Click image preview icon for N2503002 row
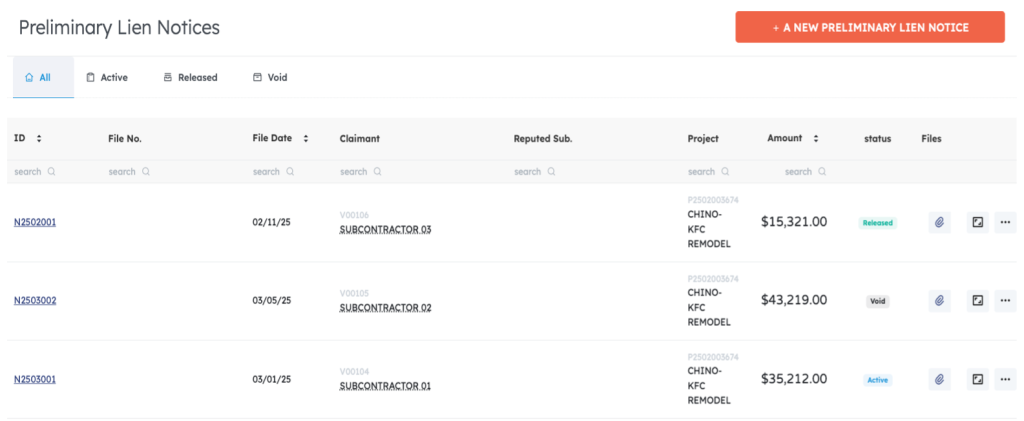This screenshot has height=421, width=1024. point(977,300)
